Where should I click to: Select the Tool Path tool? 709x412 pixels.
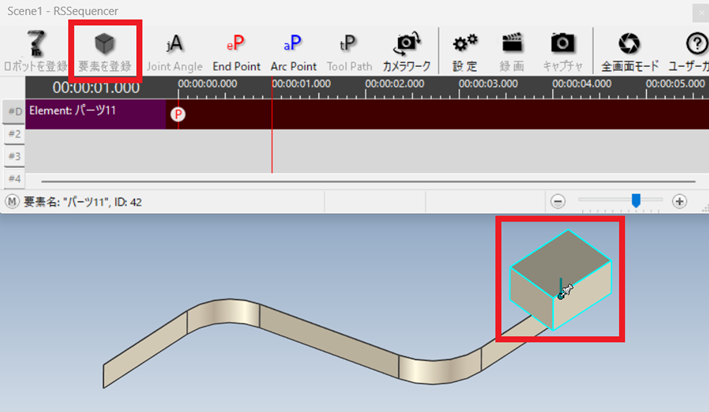click(x=349, y=51)
